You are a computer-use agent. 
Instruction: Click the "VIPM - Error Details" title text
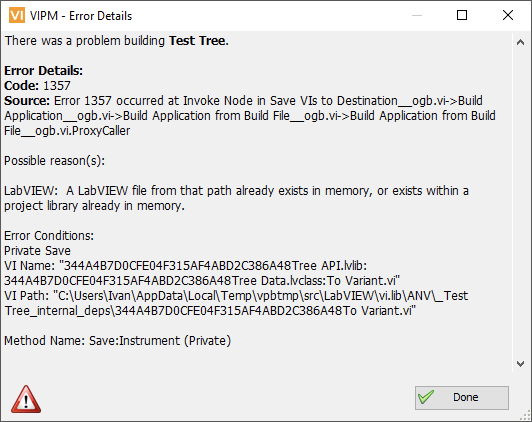[x=81, y=16]
